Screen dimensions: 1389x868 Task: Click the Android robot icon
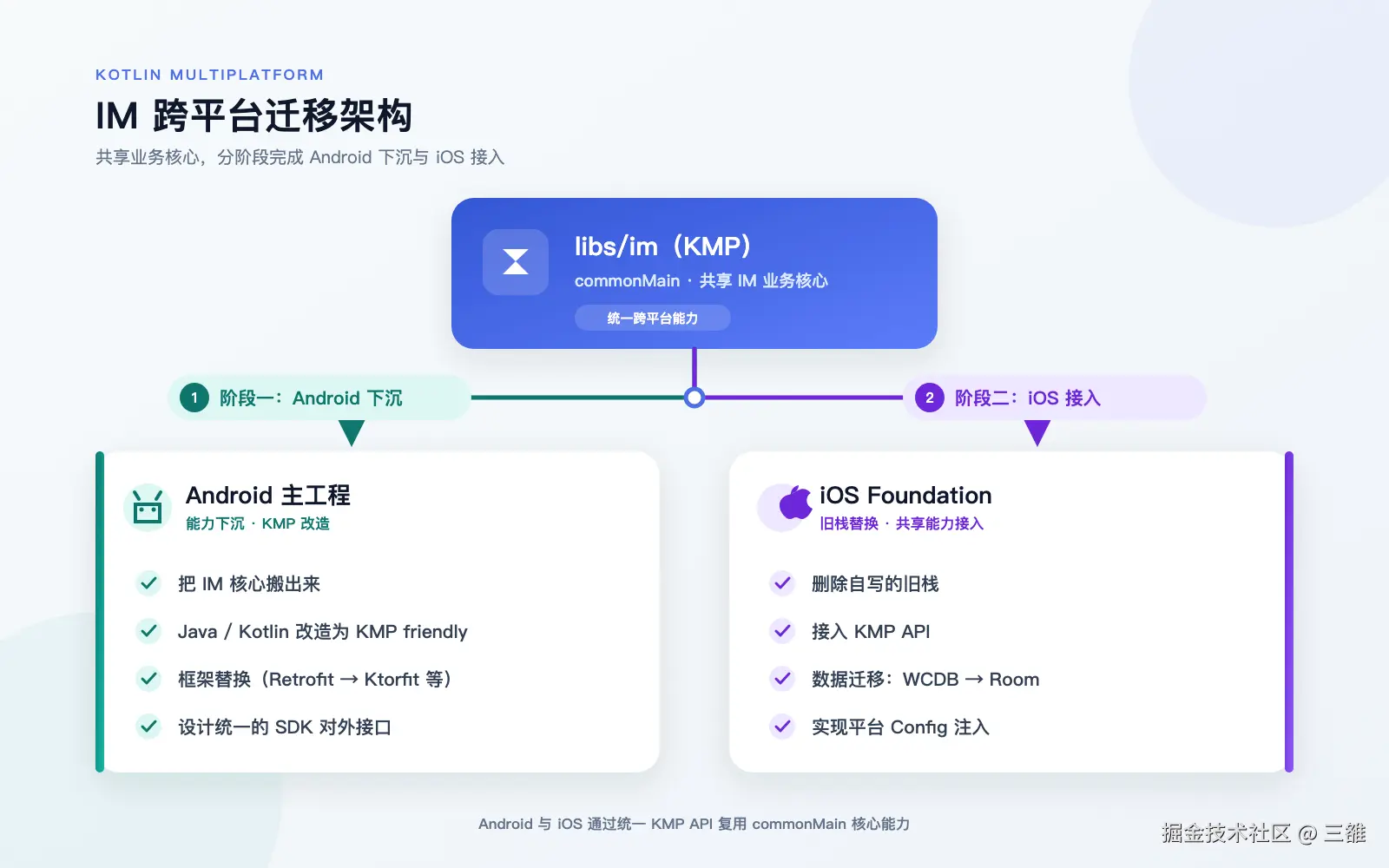pyautogui.click(x=148, y=506)
